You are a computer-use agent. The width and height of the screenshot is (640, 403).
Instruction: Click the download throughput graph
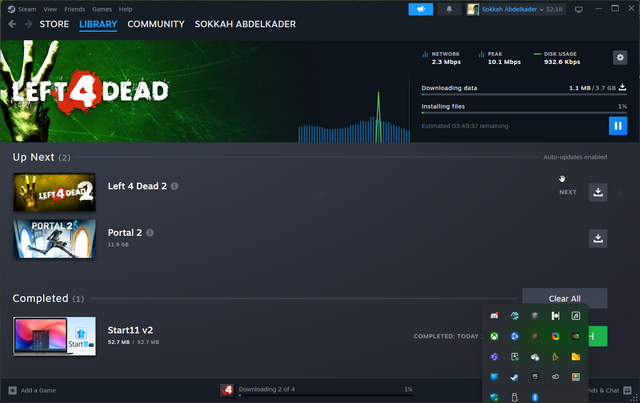[x=354, y=118]
